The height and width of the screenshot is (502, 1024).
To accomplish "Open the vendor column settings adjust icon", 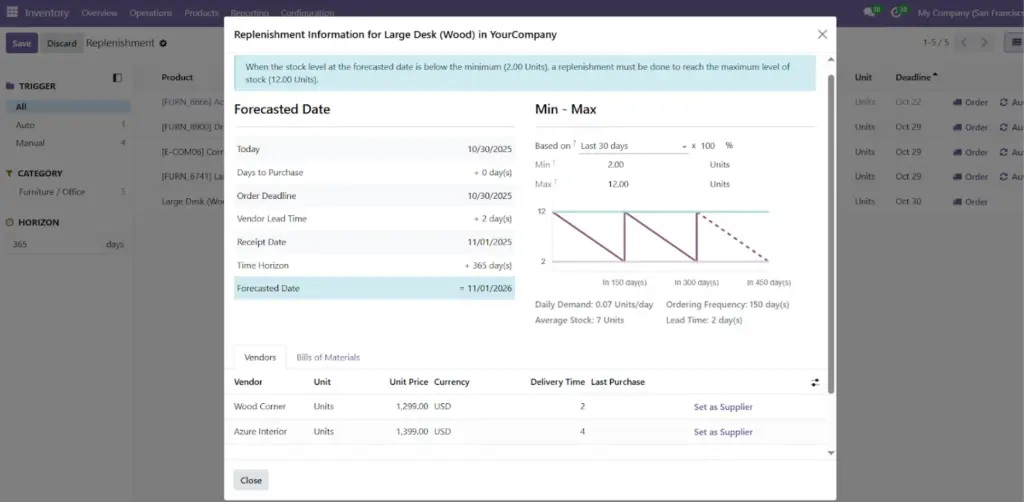I will point(815,383).
